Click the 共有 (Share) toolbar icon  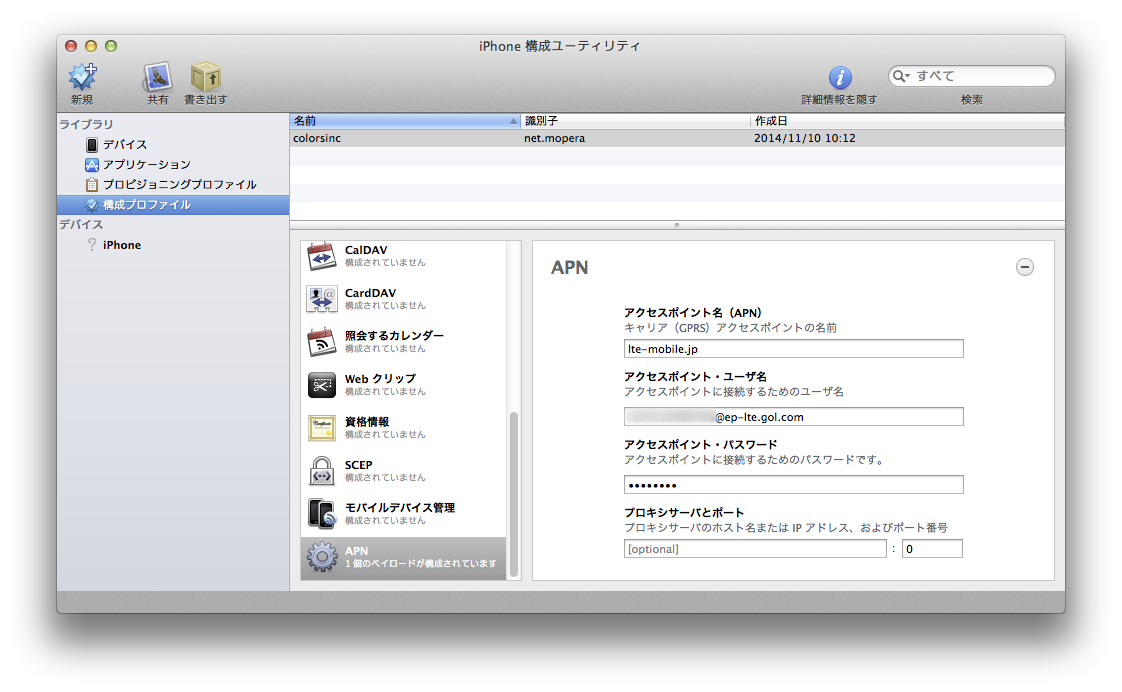157,77
